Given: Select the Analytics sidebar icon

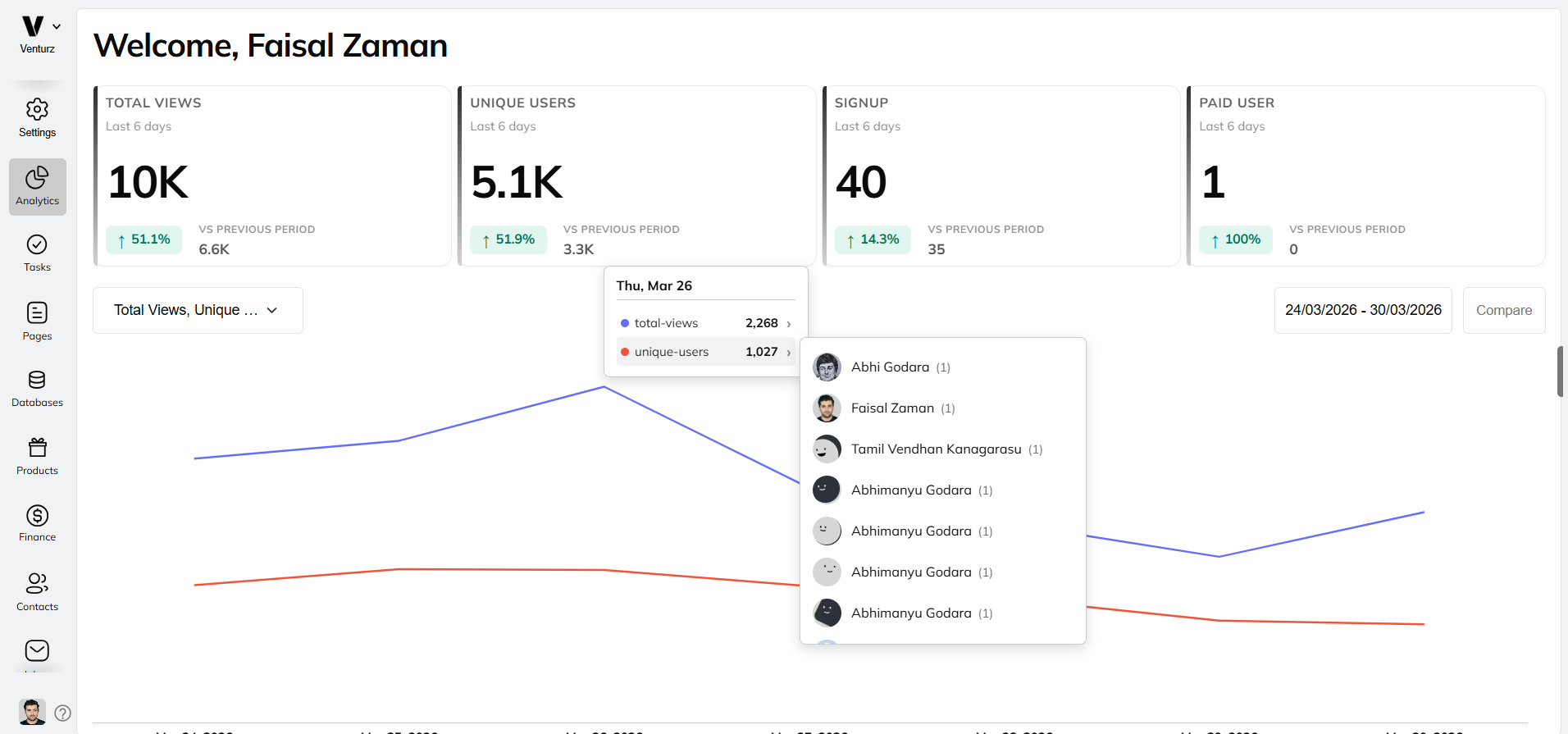Looking at the screenshot, I should (x=37, y=186).
